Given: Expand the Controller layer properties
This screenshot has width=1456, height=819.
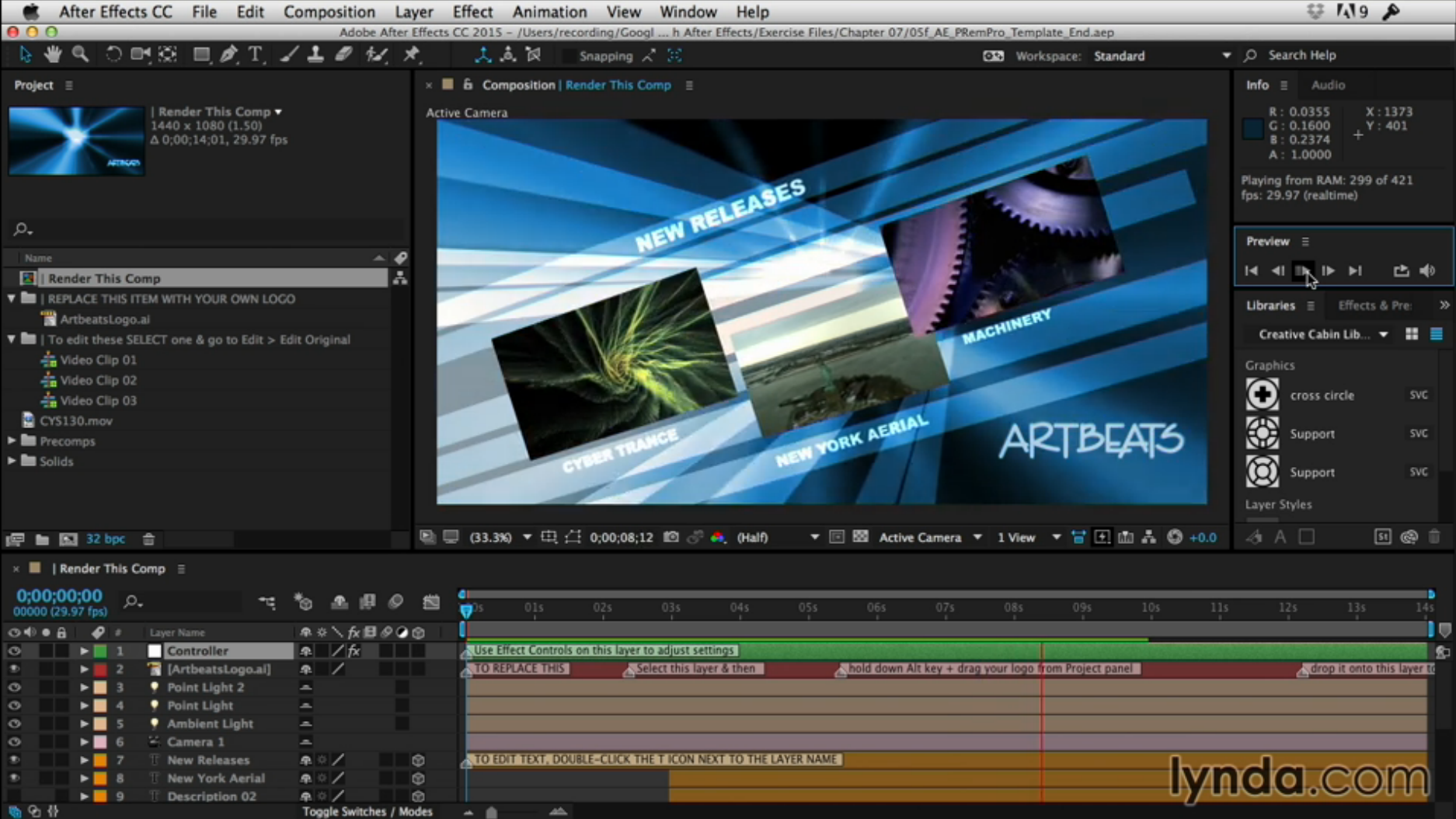Looking at the screenshot, I should point(84,651).
